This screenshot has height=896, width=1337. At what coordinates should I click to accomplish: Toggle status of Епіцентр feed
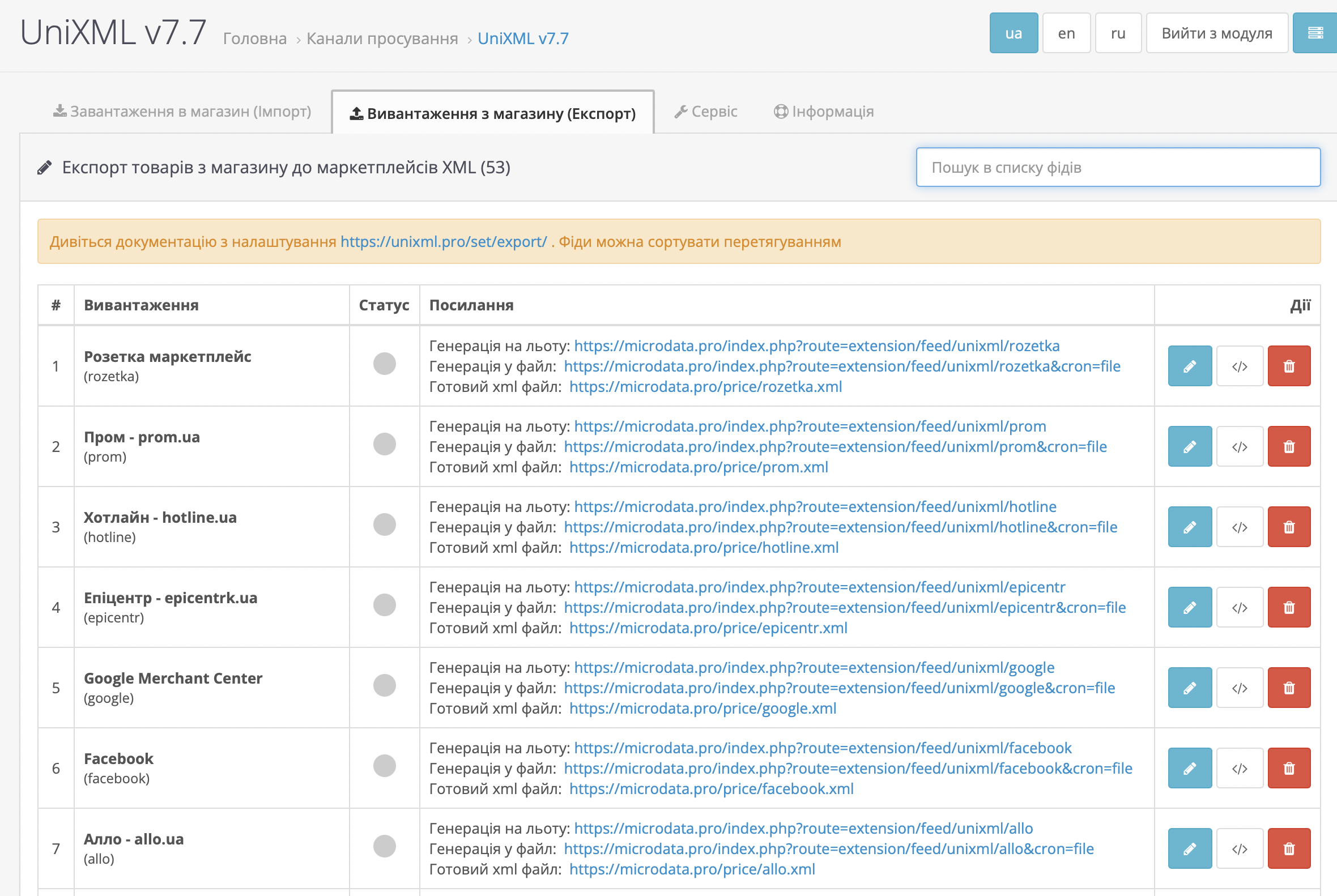[x=384, y=605]
